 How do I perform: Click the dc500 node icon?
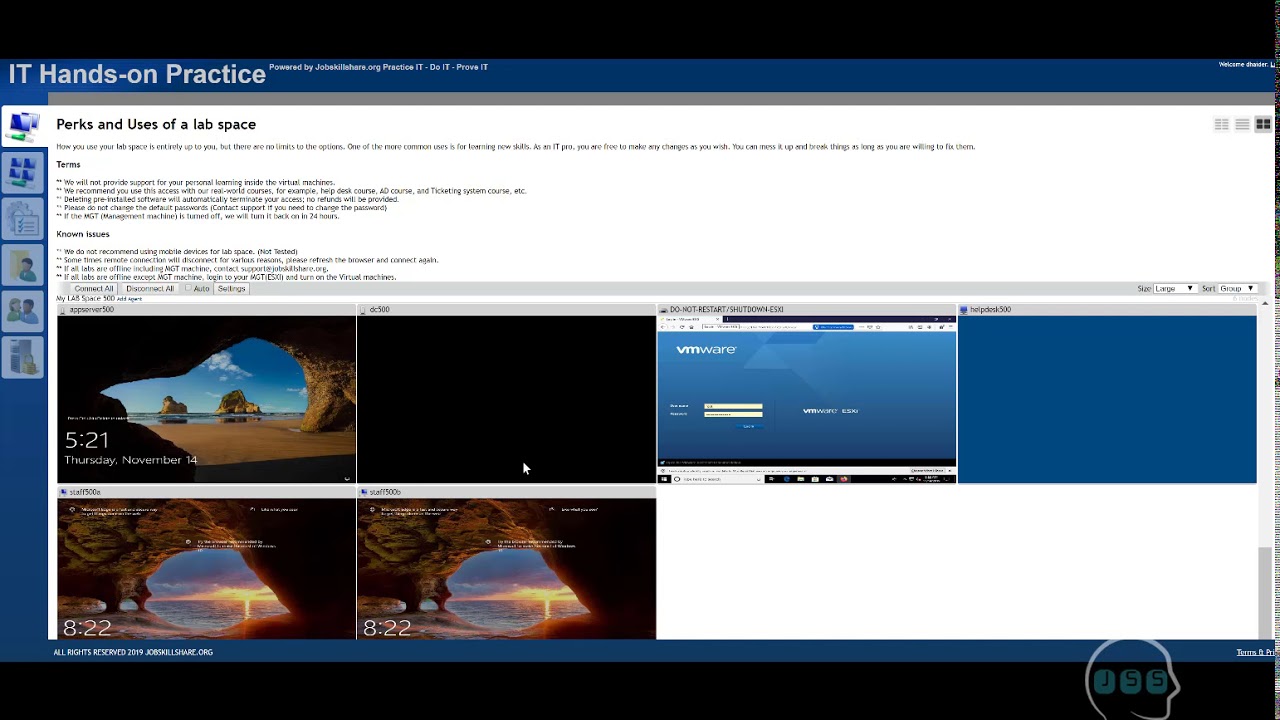[364, 310]
